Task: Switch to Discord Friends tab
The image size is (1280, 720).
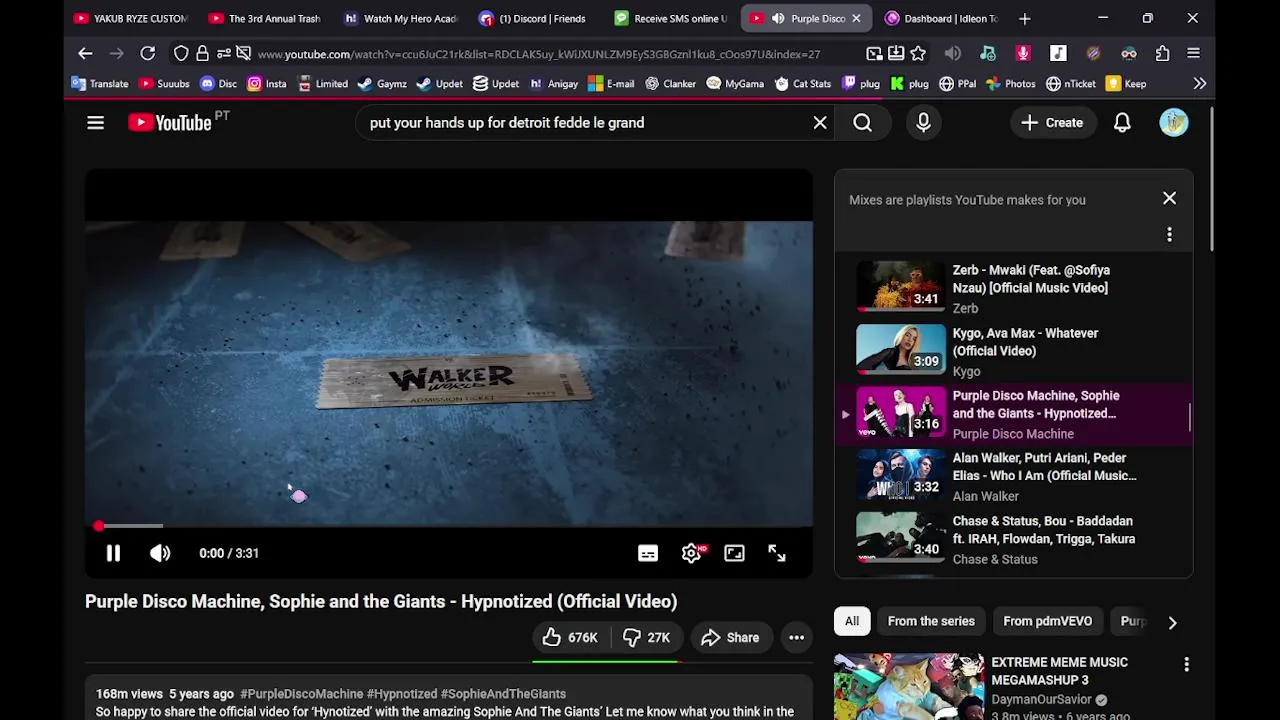Action: tap(535, 18)
